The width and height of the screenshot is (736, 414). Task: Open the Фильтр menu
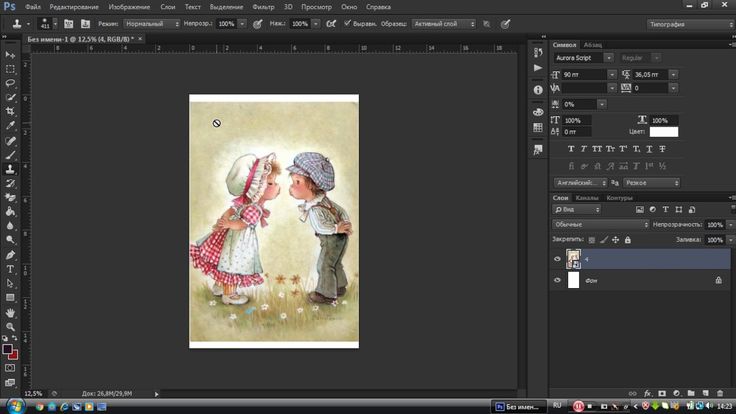pos(263,7)
